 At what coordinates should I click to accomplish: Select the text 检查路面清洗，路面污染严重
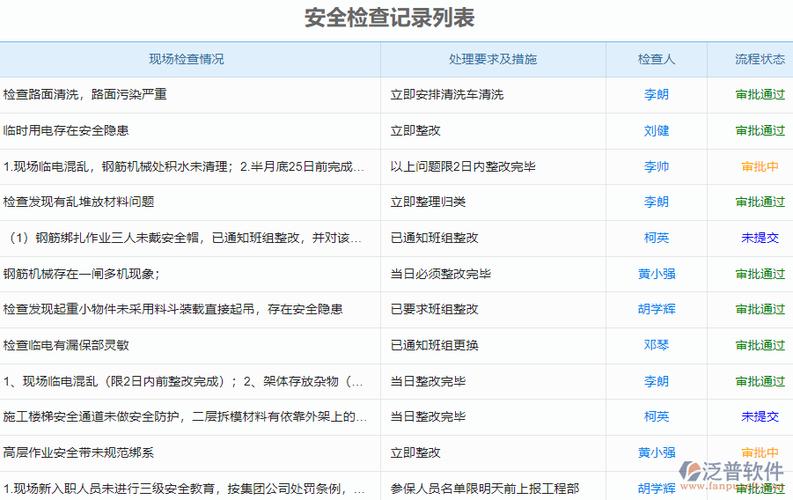(85, 95)
